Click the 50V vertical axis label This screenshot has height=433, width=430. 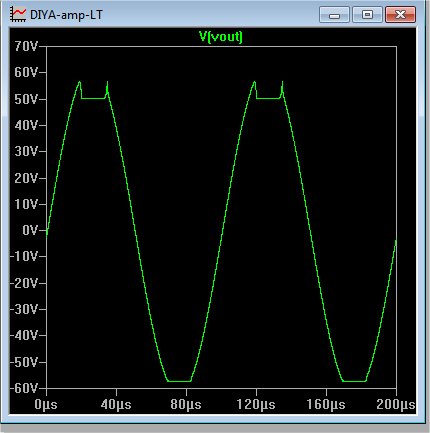click(26, 99)
